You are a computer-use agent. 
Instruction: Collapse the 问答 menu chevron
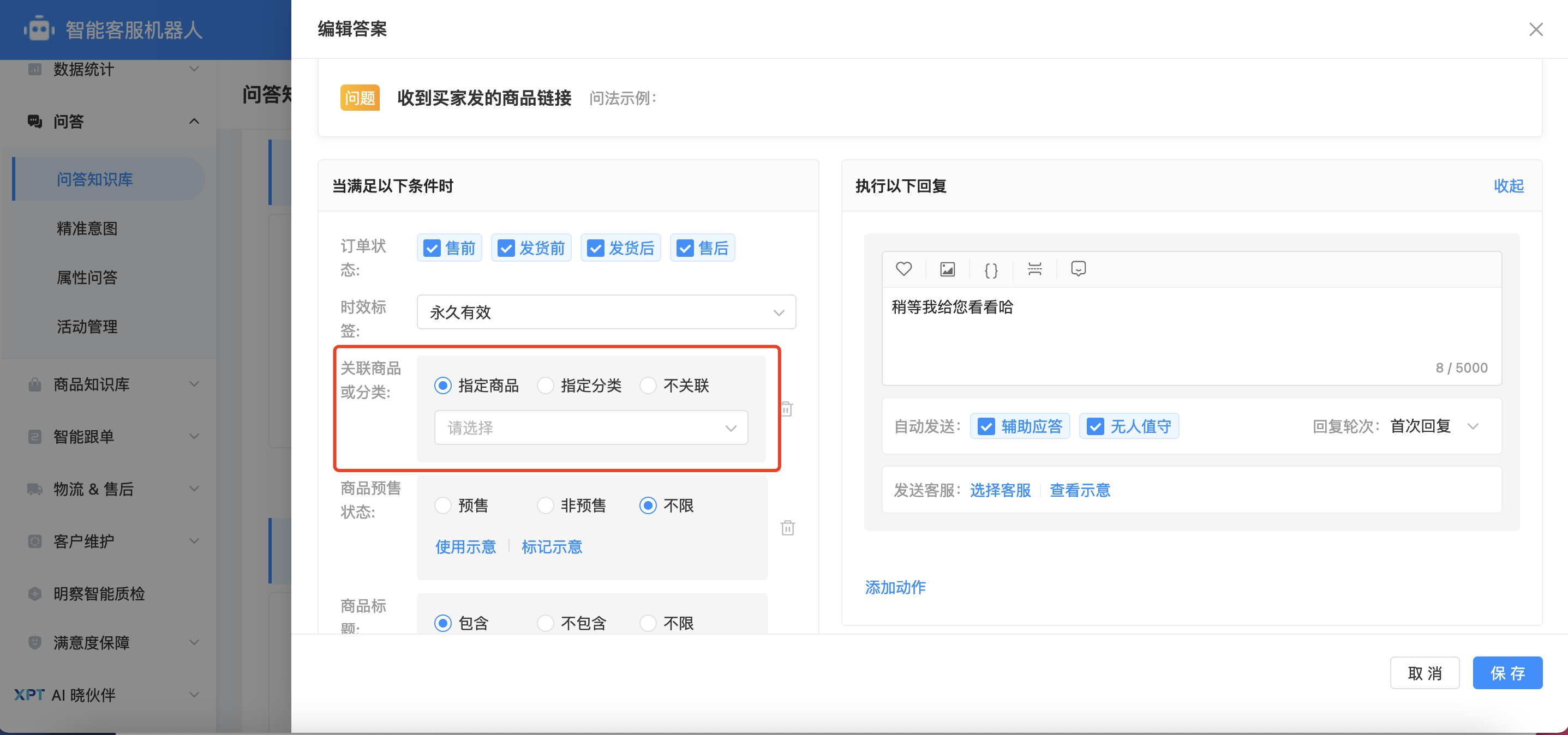click(194, 121)
